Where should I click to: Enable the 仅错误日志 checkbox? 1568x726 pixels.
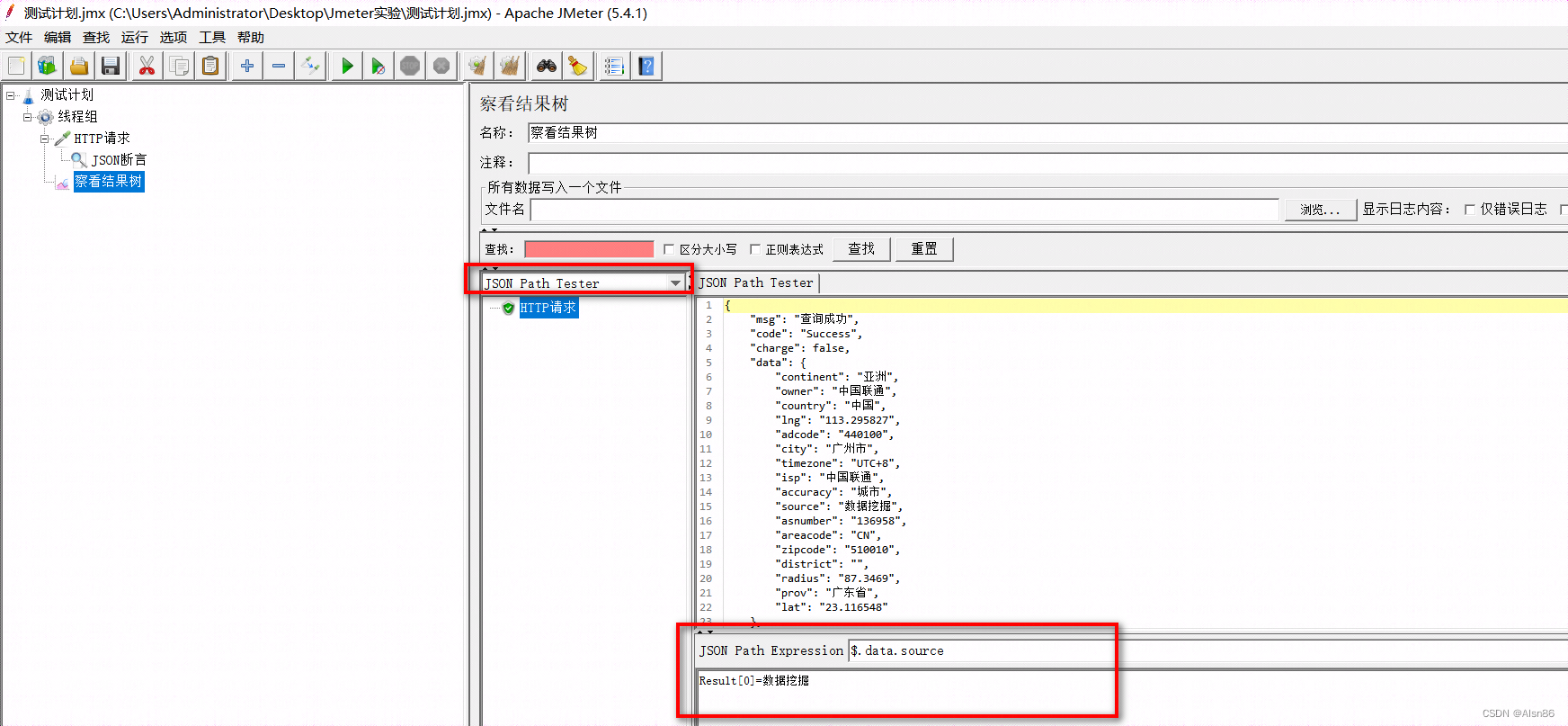pos(1470,210)
